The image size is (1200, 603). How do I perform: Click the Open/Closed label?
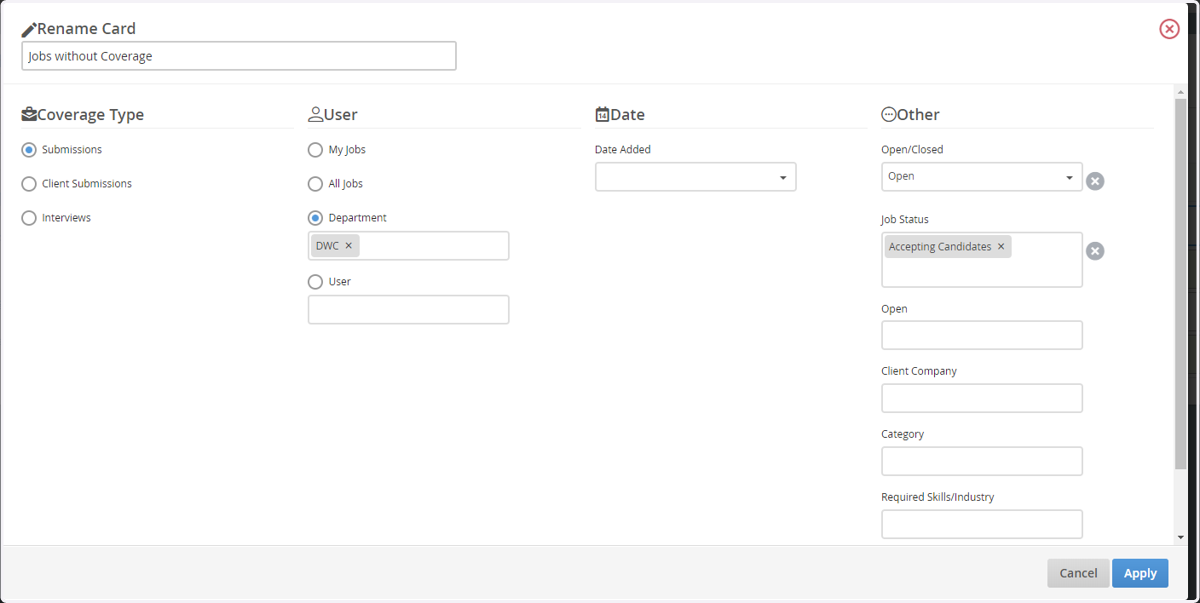click(x=912, y=150)
